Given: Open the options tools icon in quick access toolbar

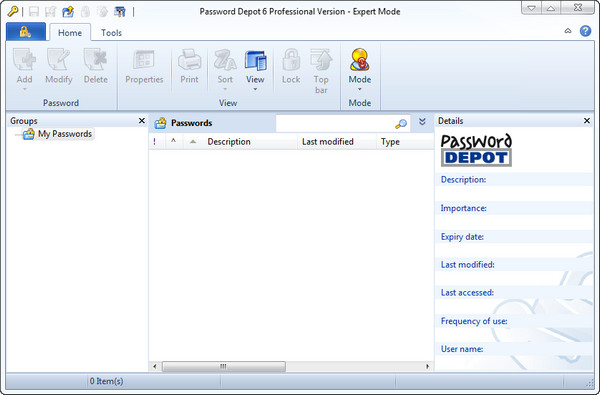Looking at the screenshot, I should (x=120, y=11).
